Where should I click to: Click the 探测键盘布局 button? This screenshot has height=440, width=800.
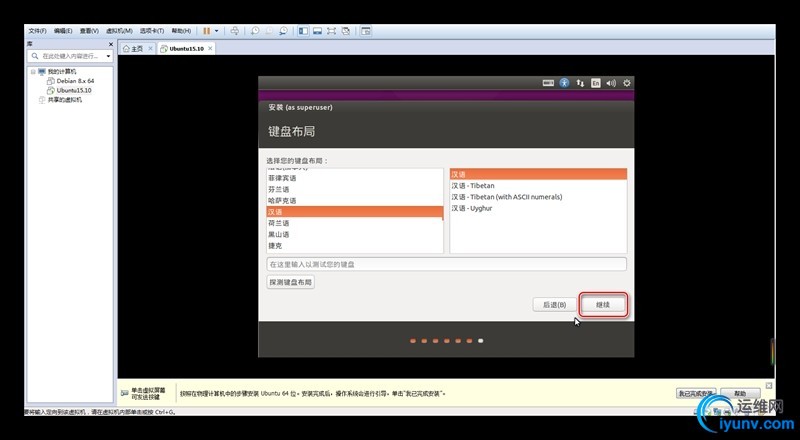tap(291, 282)
